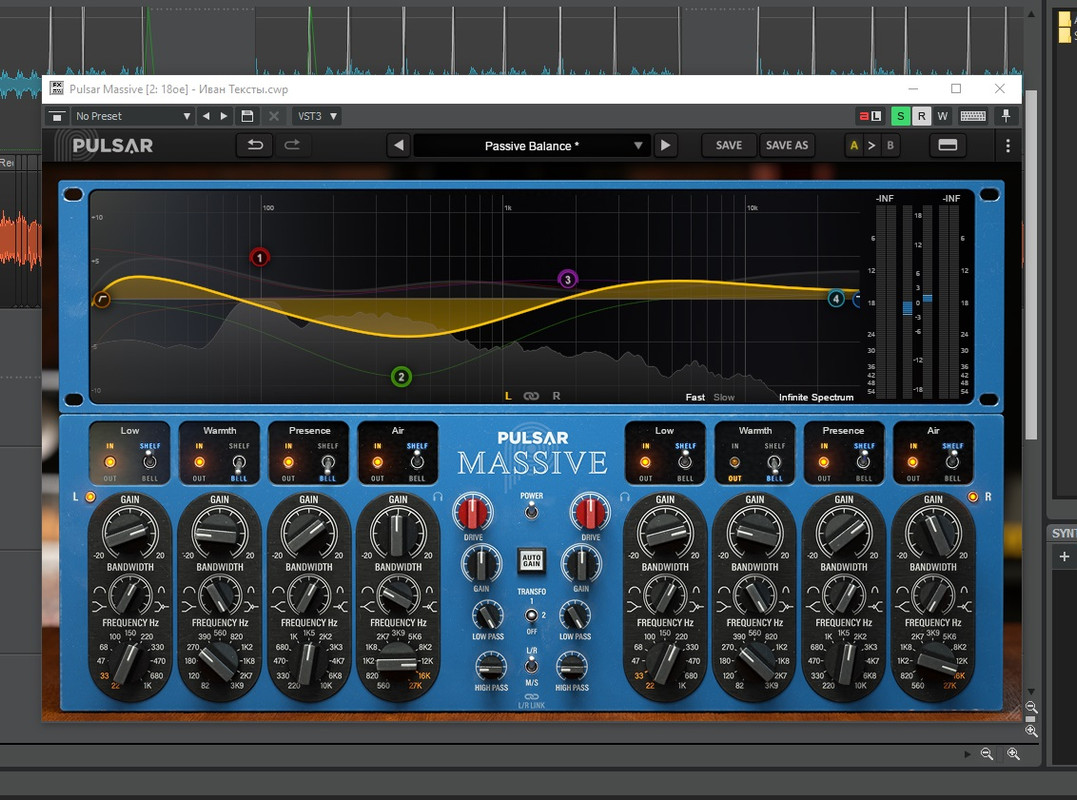Click the right red DRIVE knob
Screen dimensions: 1077x800
[x=590, y=512]
